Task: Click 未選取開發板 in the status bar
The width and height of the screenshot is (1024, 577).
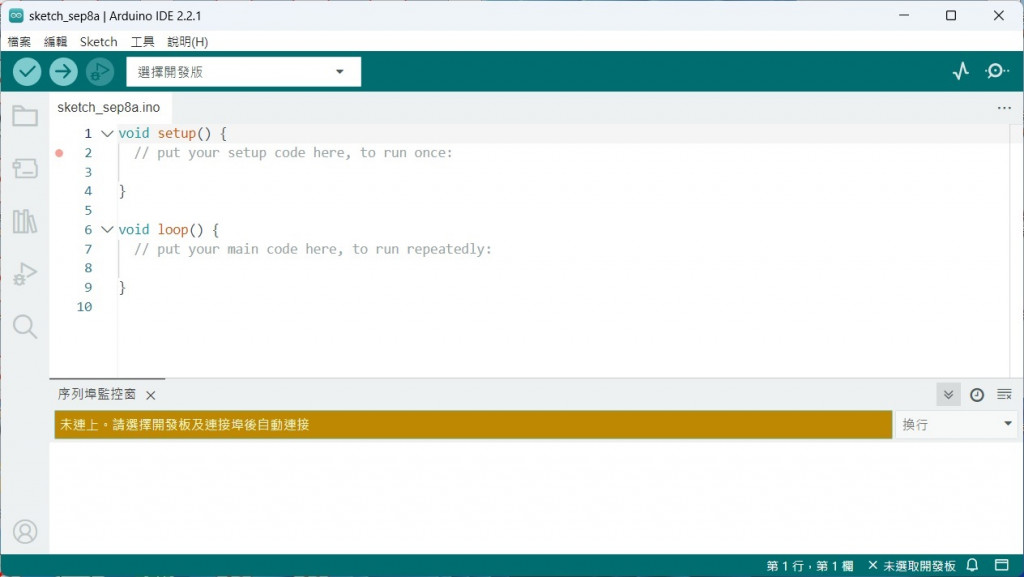Action: tap(912, 566)
